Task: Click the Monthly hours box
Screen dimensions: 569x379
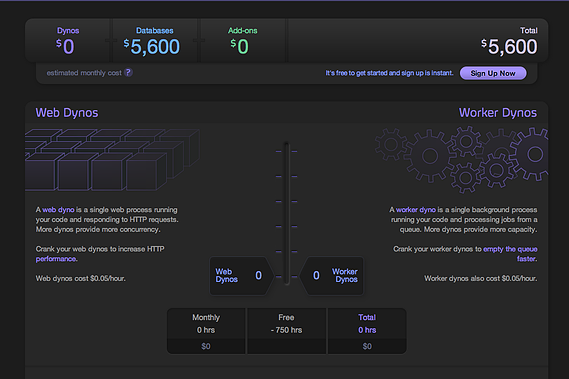Action: [206, 331]
